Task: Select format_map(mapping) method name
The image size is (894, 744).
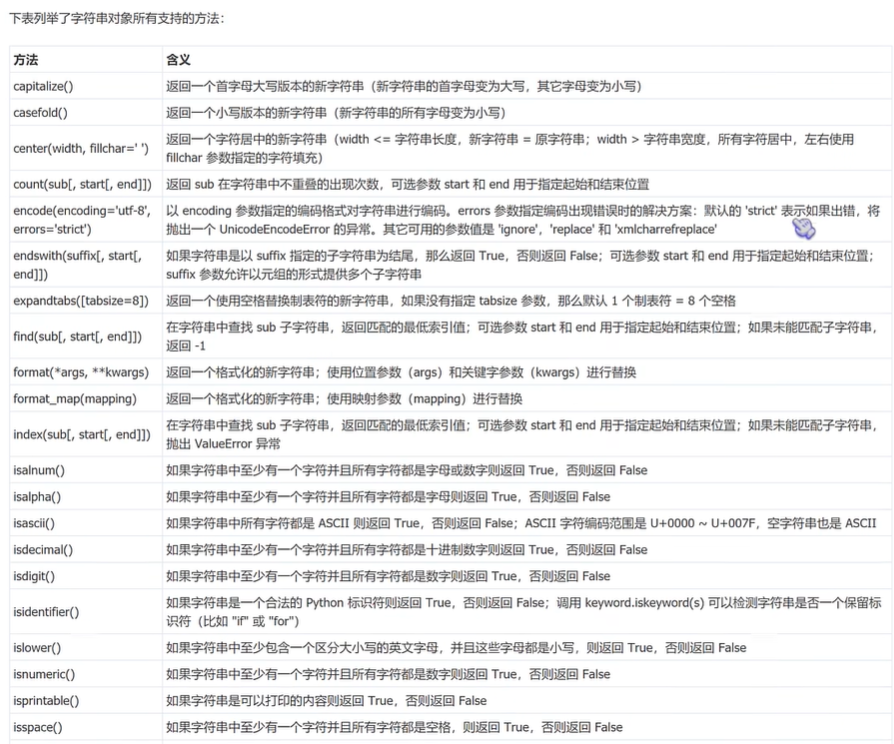Action: pos(75,399)
